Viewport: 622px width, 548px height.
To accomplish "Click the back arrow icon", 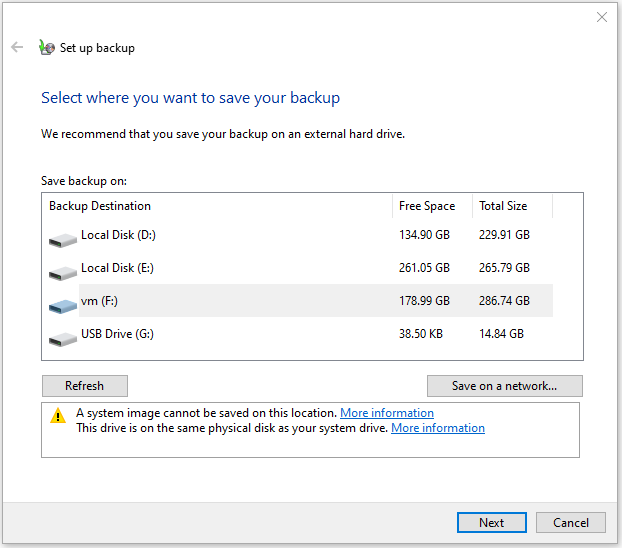I will tap(17, 47).
